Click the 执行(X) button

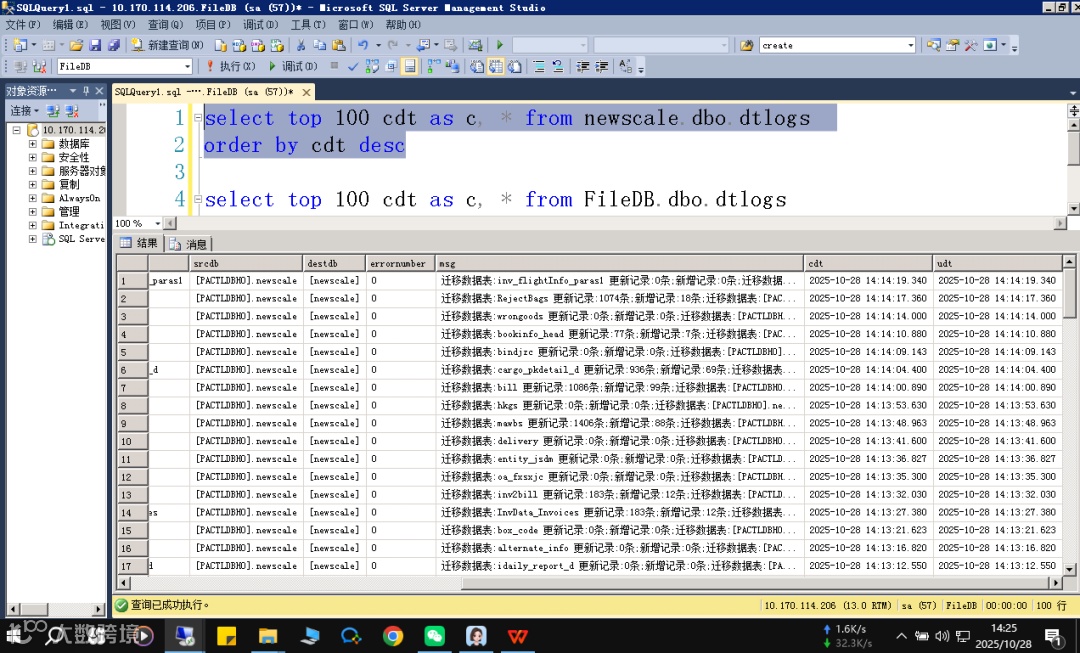(230, 66)
